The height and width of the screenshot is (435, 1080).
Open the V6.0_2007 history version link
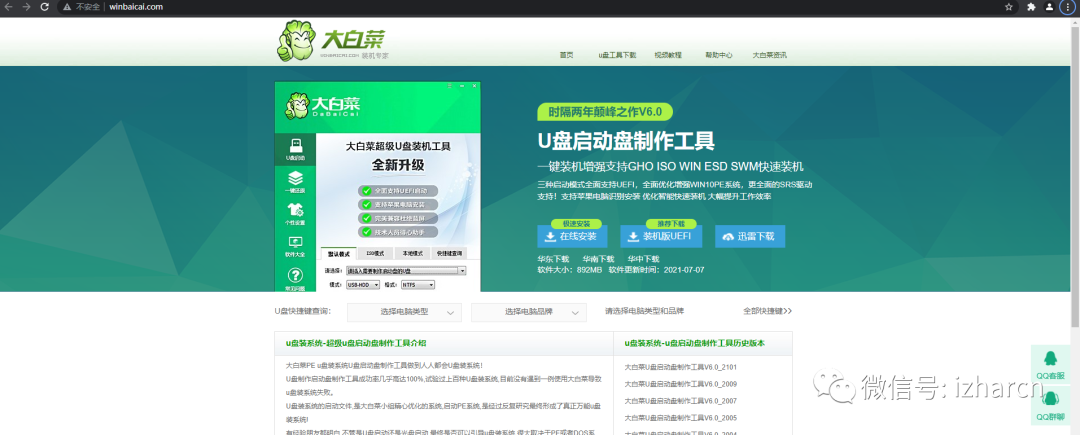[x=681, y=401]
